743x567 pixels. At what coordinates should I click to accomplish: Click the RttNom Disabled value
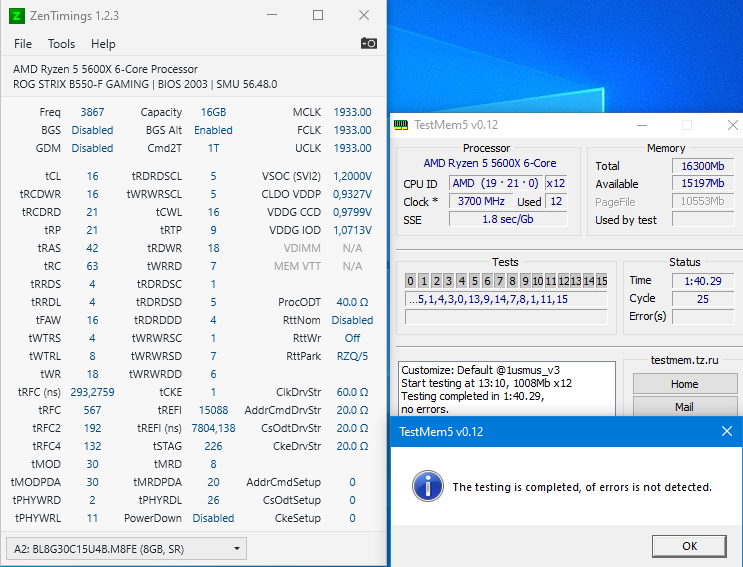(x=353, y=320)
